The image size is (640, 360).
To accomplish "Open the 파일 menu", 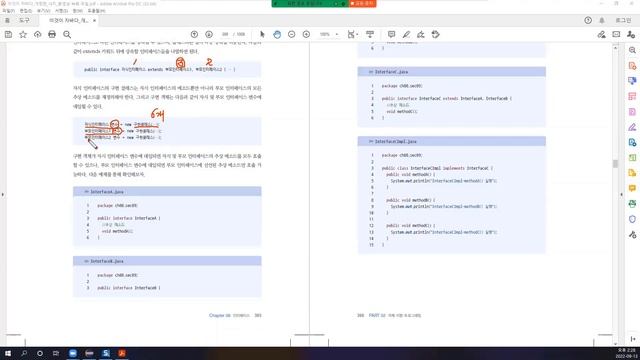I will [x=8, y=11].
